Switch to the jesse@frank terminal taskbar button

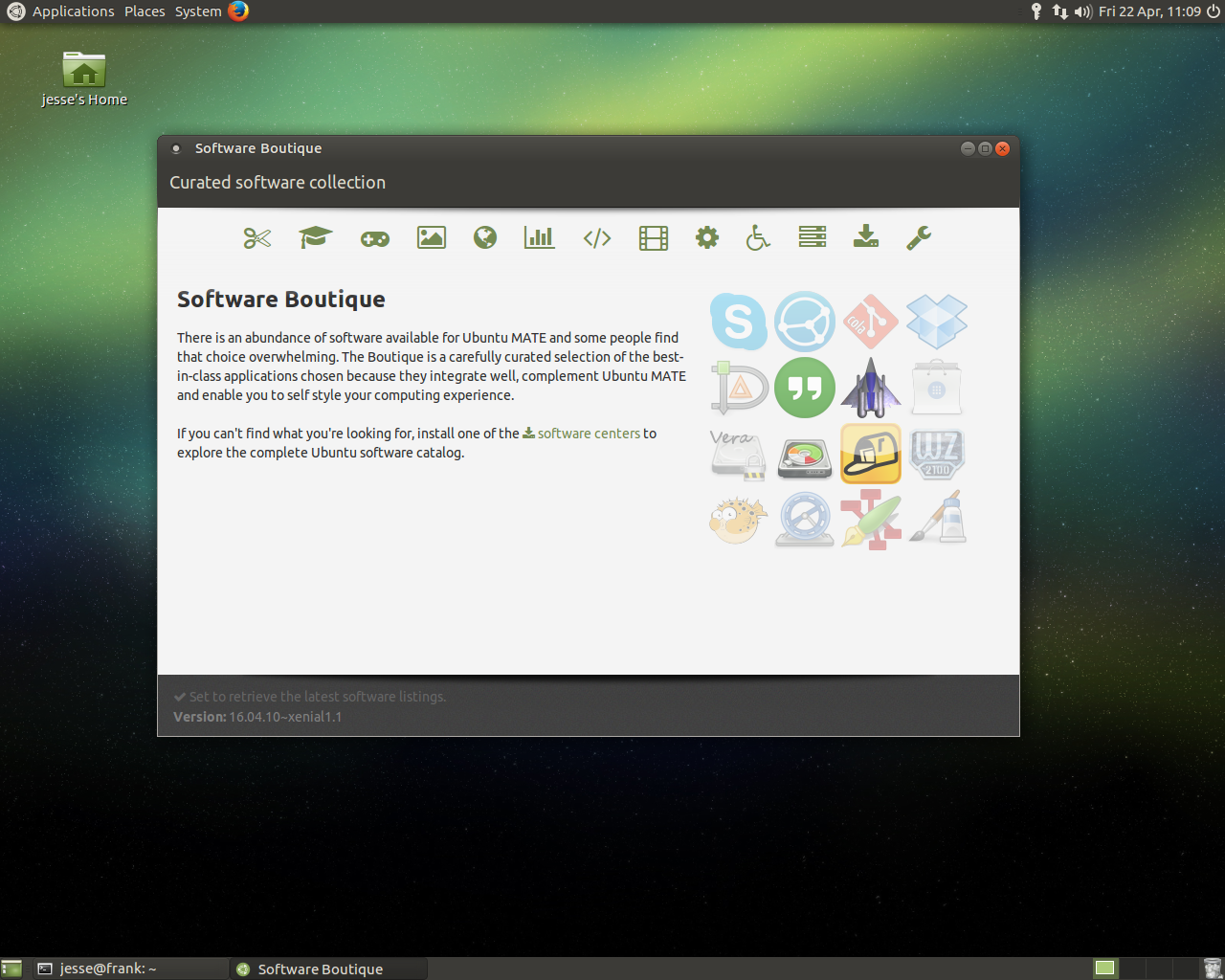coord(131,969)
